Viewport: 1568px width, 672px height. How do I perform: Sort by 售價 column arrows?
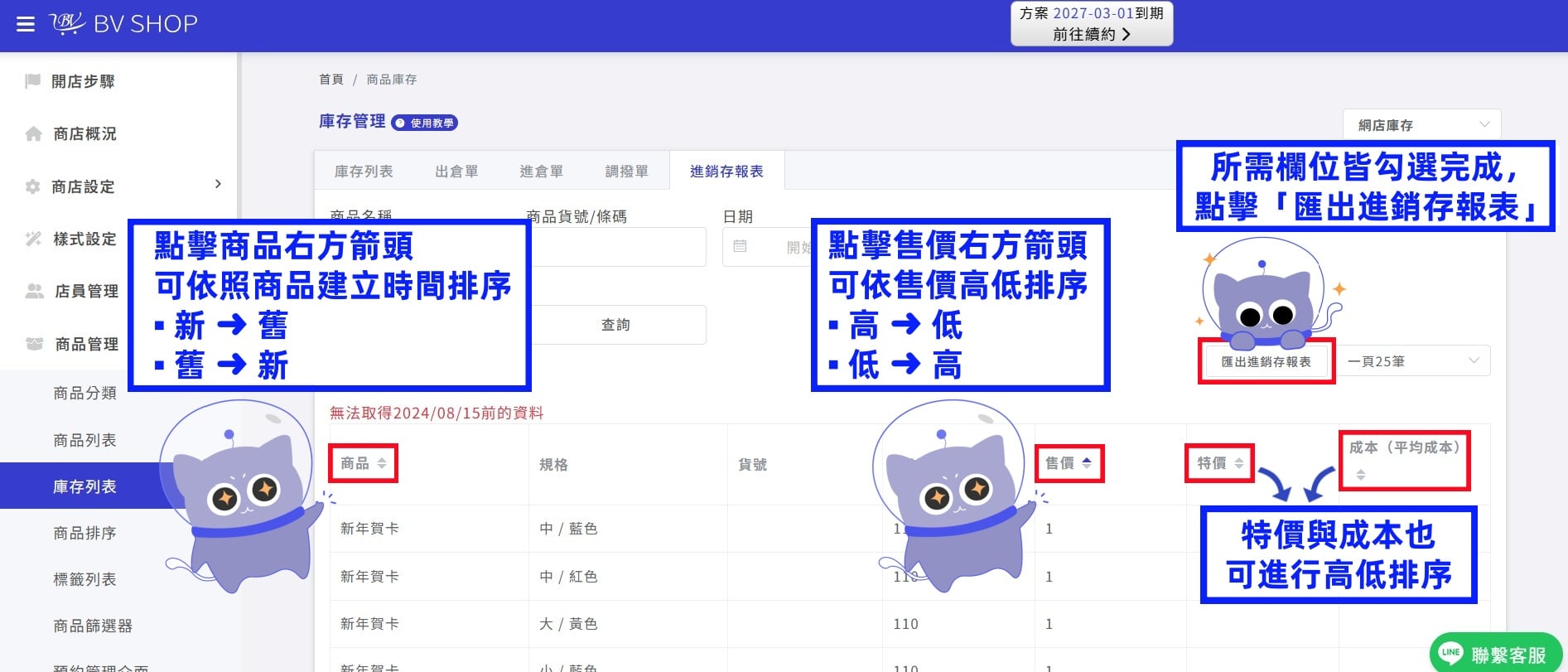[1086, 463]
